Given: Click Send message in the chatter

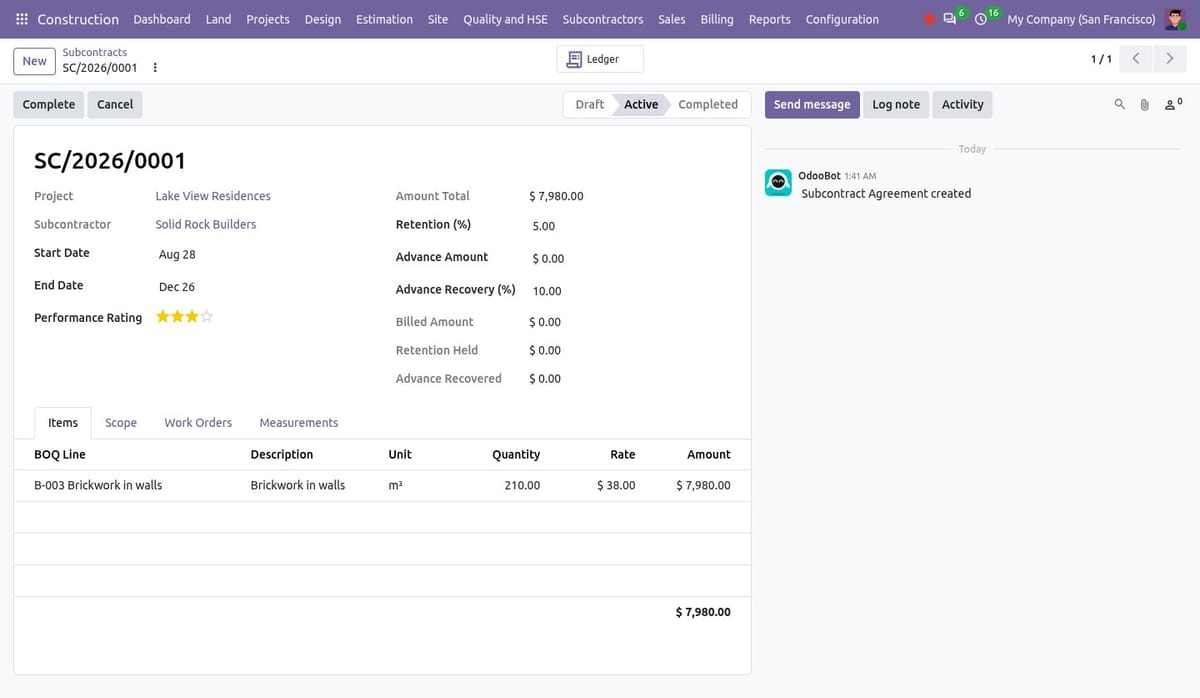Looking at the screenshot, I should (812, 104).
